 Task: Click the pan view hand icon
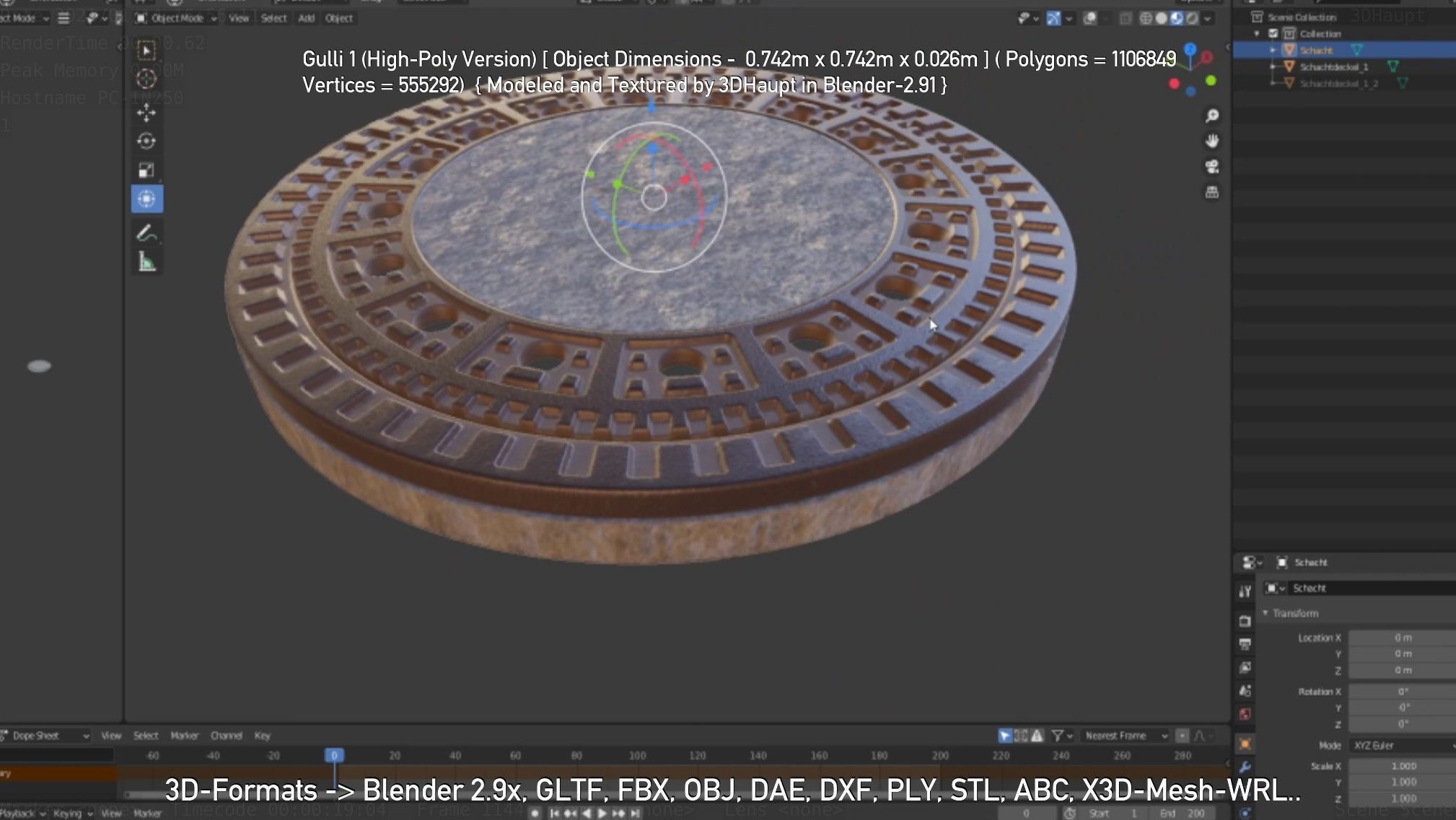1212,141
